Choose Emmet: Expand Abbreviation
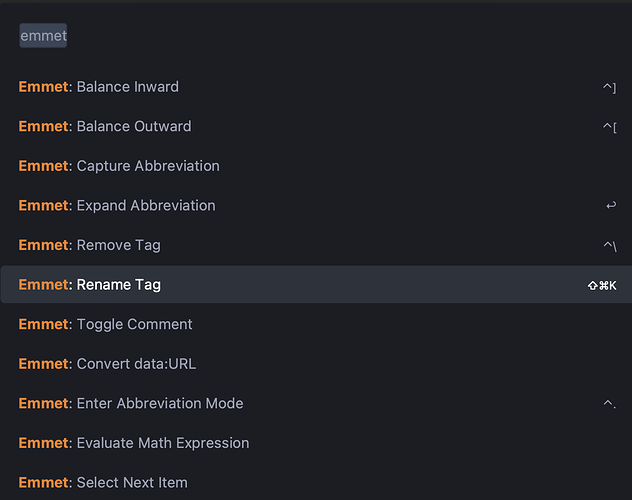Viewport: 632px width, 500px height. [x=316, y=205]
